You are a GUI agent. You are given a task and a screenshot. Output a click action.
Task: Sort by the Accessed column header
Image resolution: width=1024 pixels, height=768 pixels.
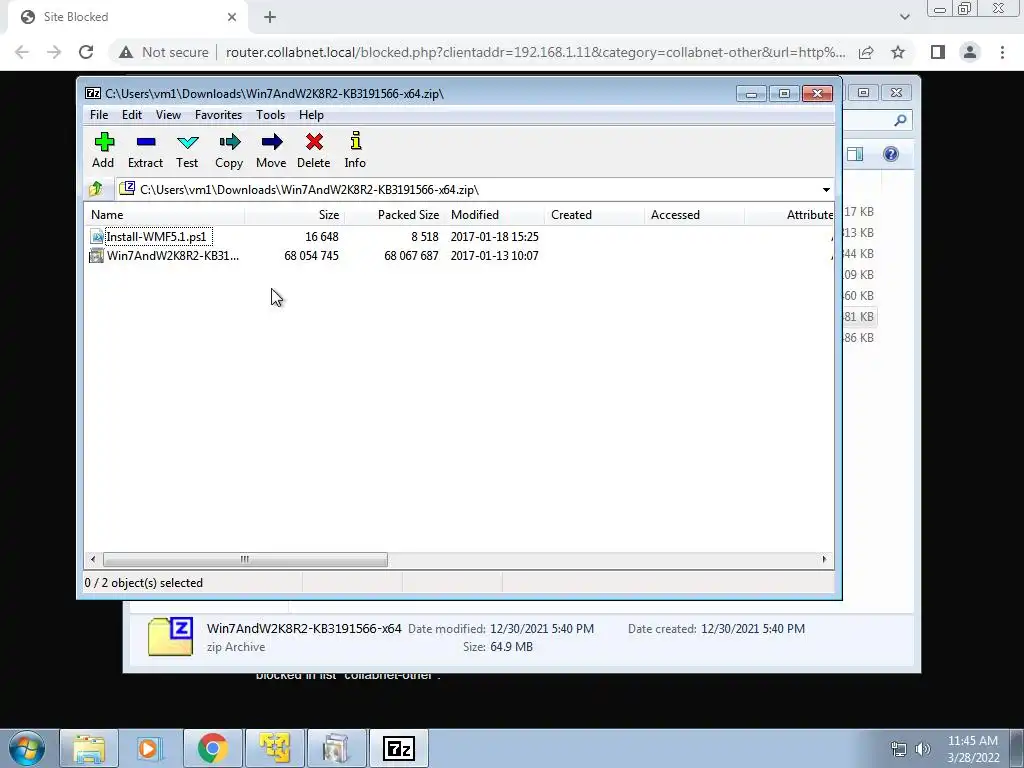click(695, 215)
